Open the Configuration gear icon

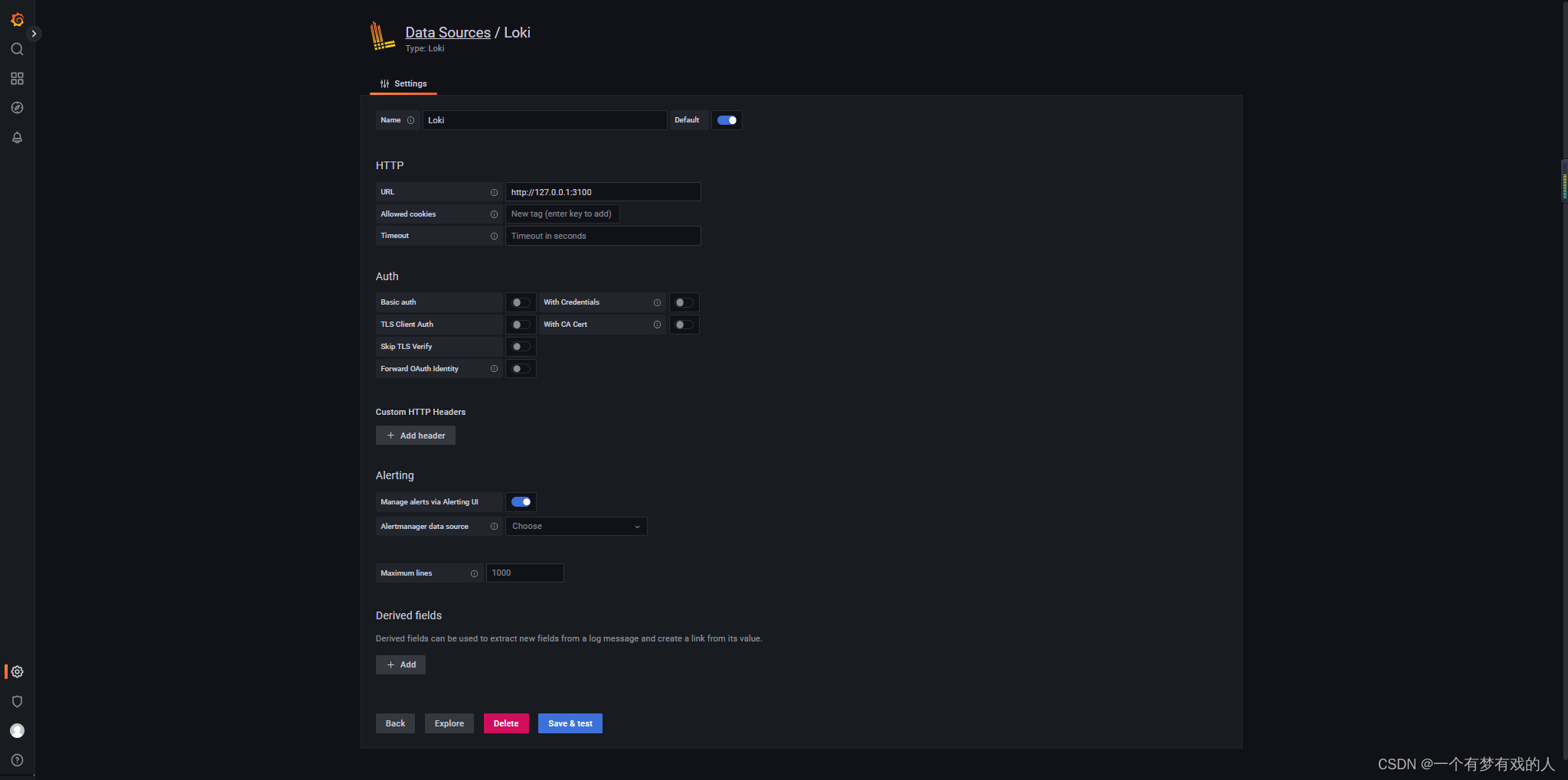[x=17, y=672]
